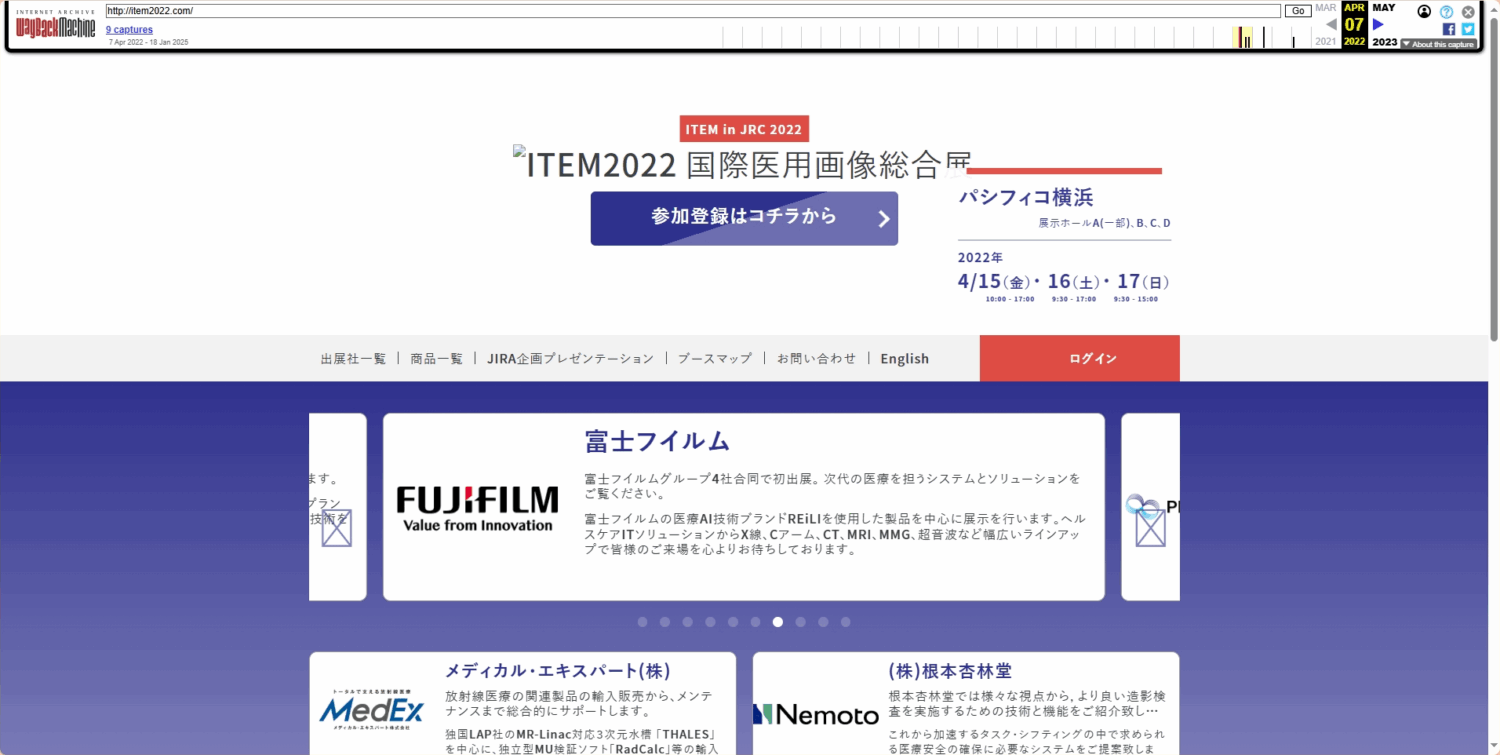Click the 参加登録はコチラから registration button
The width and height of the screenshot is (1500, 755).
(744, 218)
